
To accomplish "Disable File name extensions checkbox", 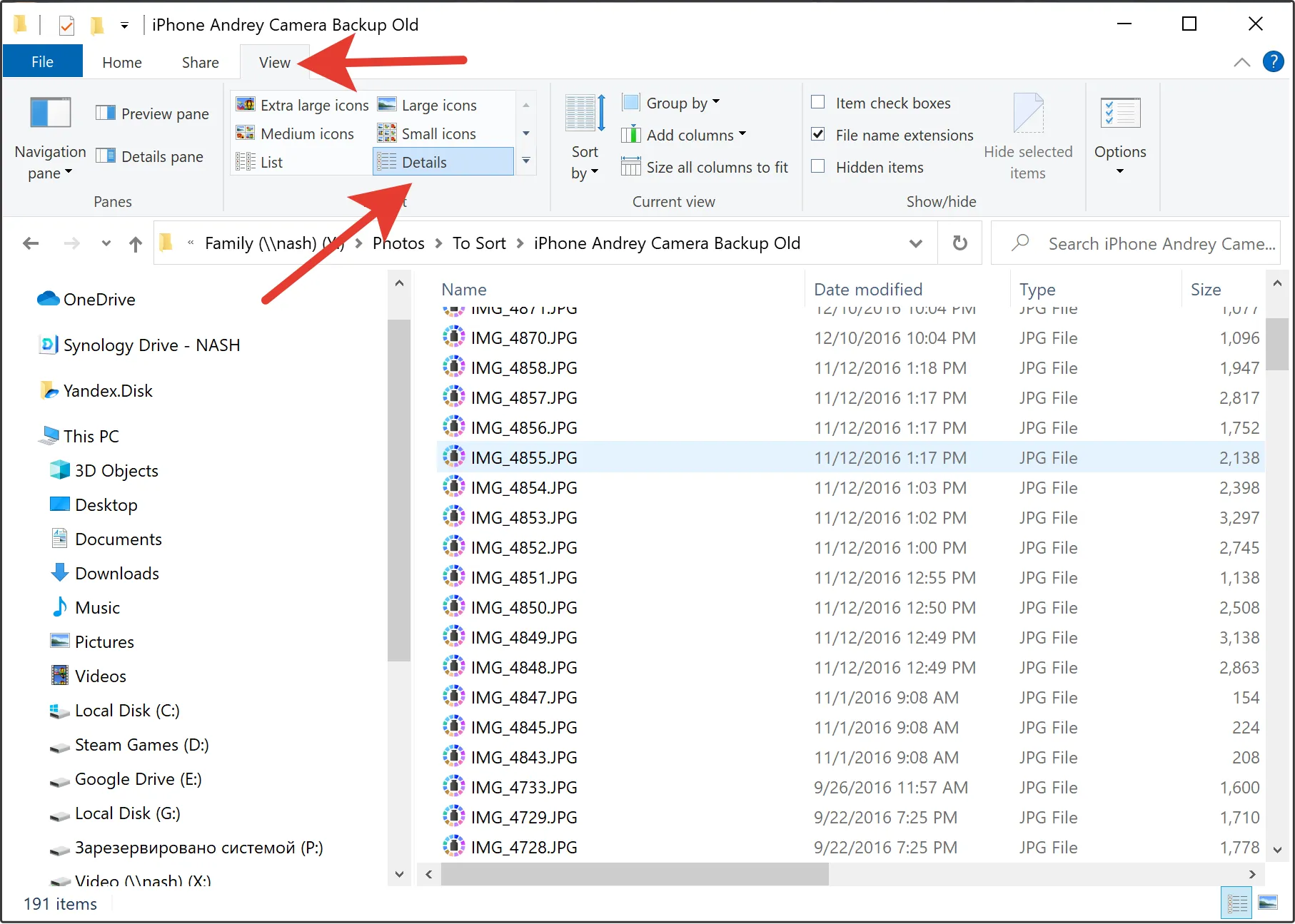I will click(818, 134).
